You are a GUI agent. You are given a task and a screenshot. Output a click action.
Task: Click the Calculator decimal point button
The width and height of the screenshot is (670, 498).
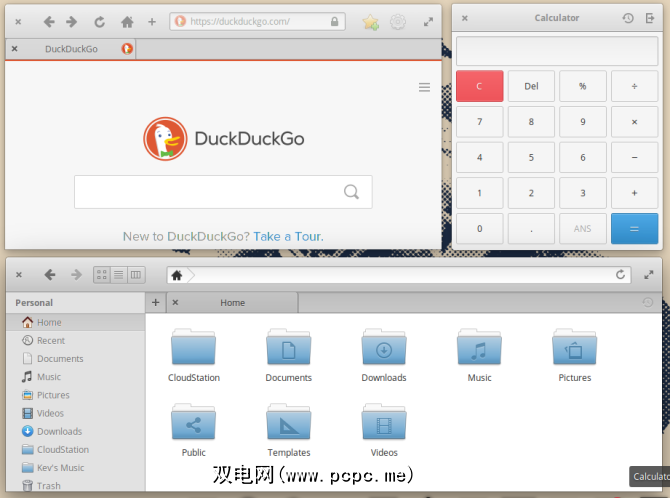tap(531, 229)
